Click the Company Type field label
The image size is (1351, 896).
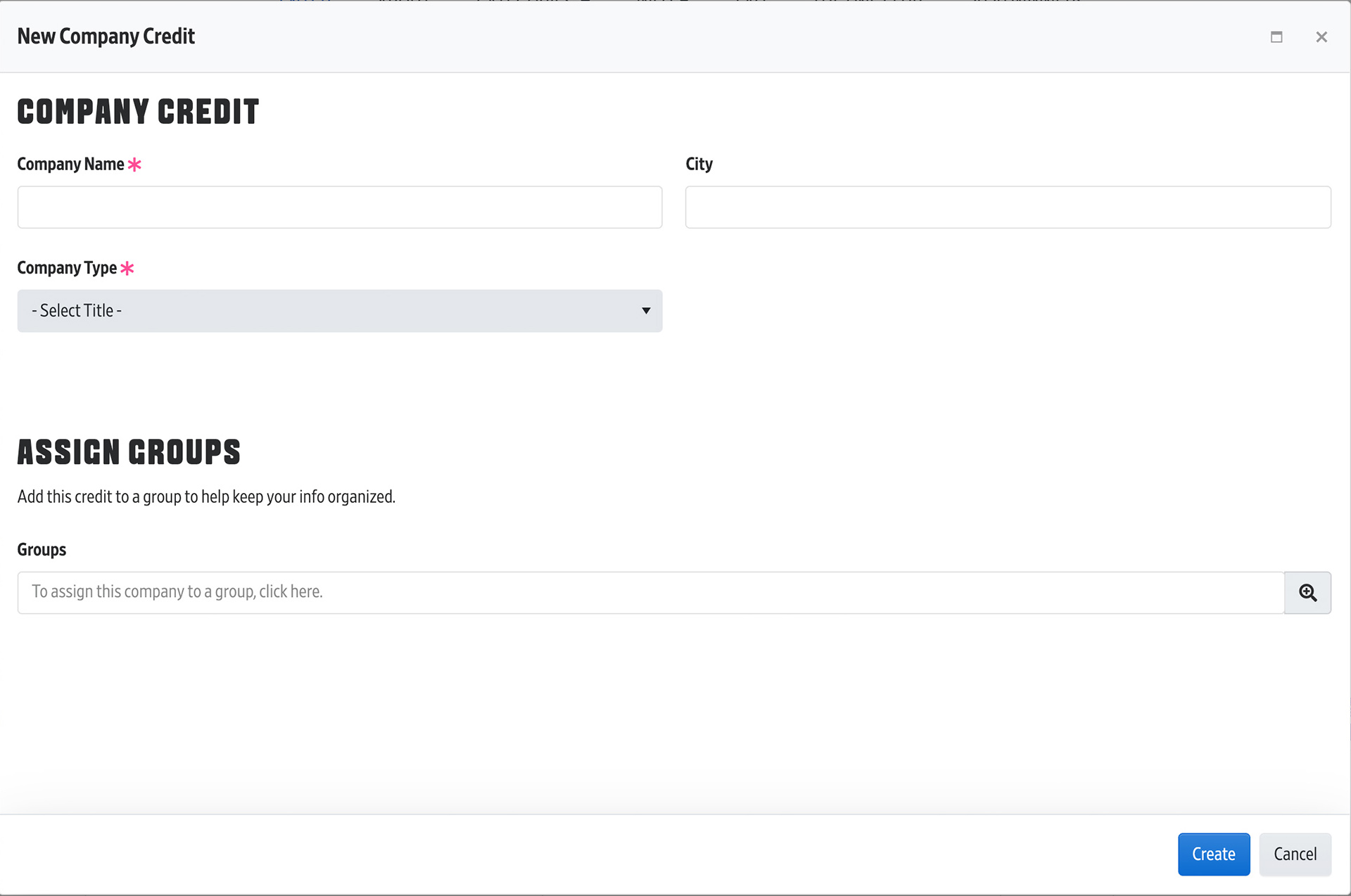(x=67, y=269)
